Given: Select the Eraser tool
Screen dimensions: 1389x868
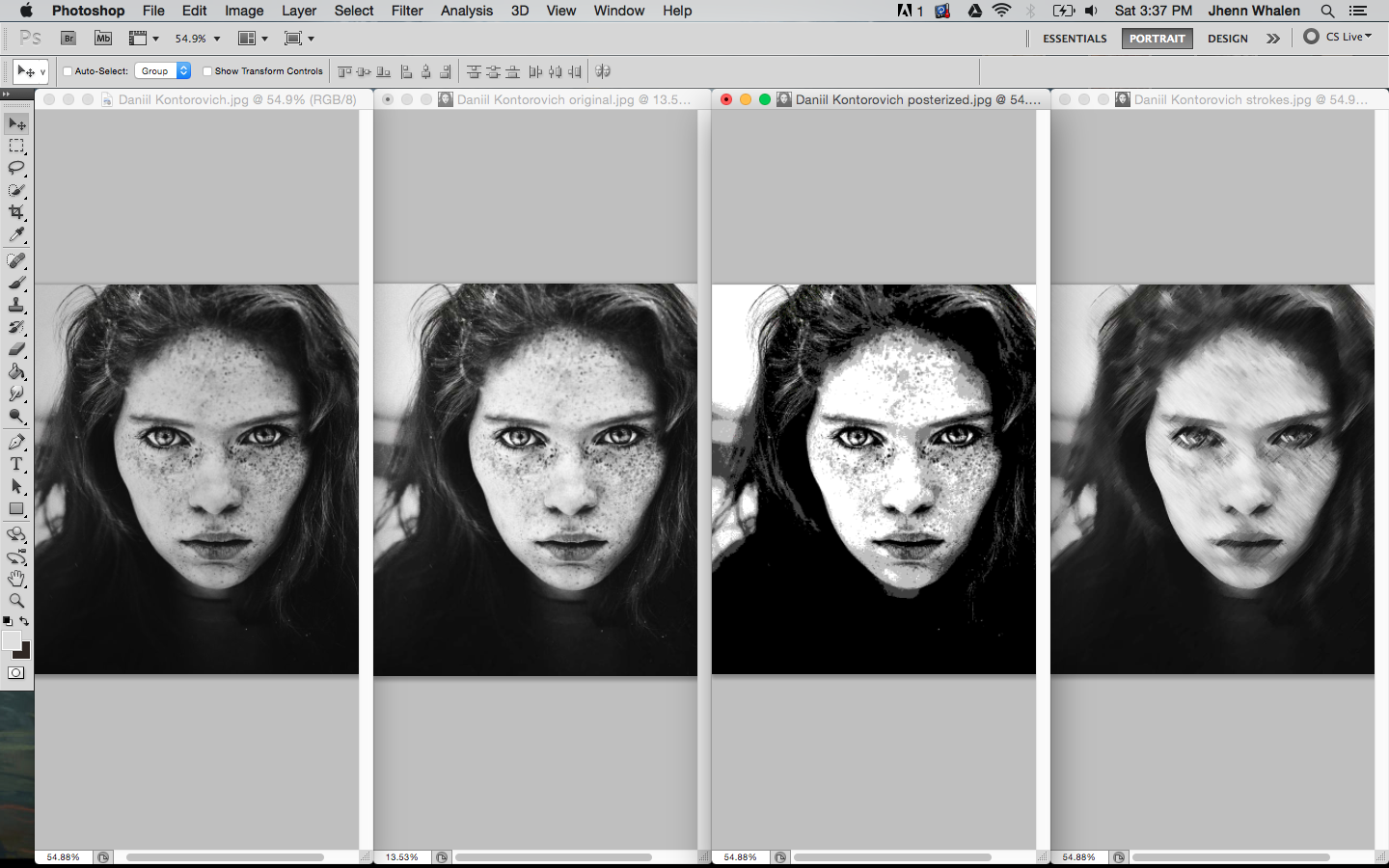Looking at the screenshot, I should [x=16, y=349].
